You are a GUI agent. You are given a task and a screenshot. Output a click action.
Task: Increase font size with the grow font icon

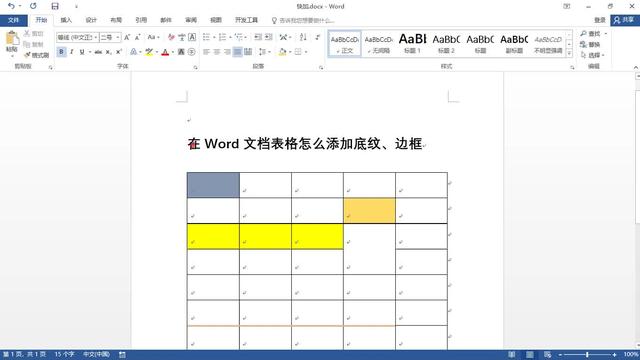(127, 37)
